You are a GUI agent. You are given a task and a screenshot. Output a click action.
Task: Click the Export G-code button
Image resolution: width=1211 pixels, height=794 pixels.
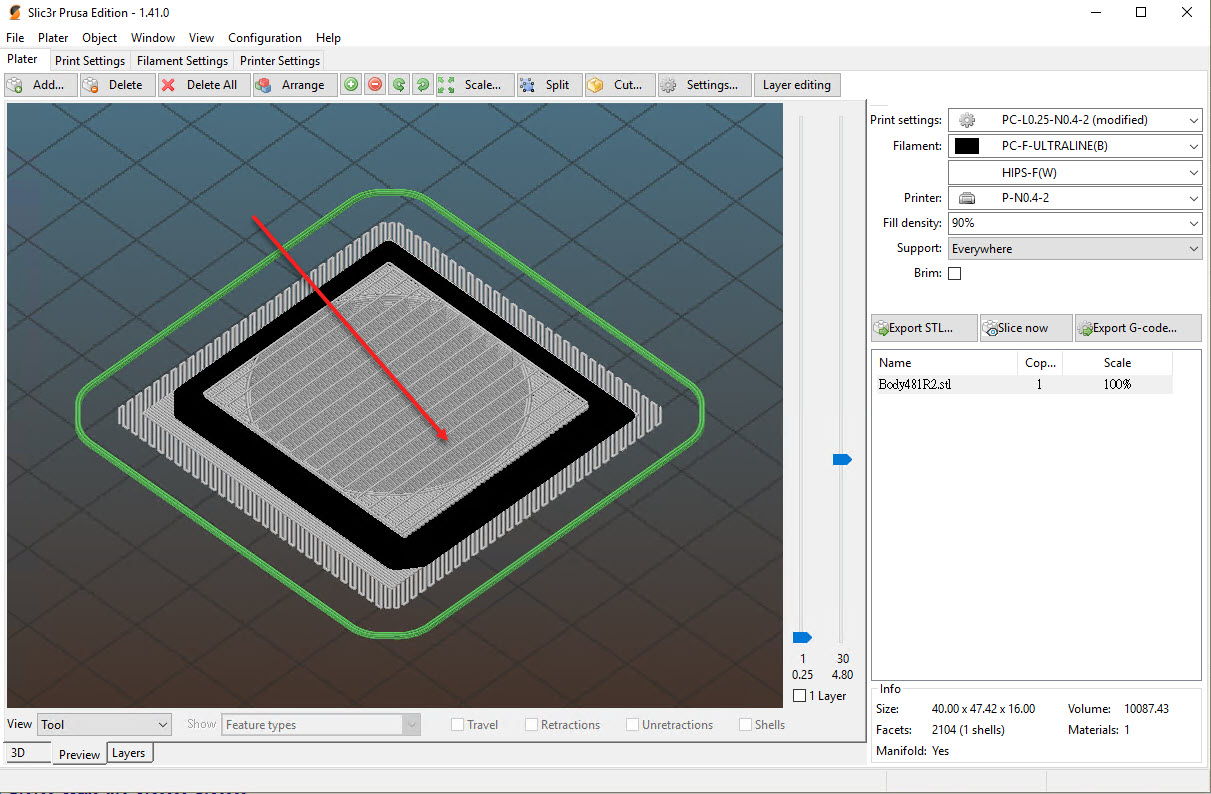click(x=1137, y=327)
